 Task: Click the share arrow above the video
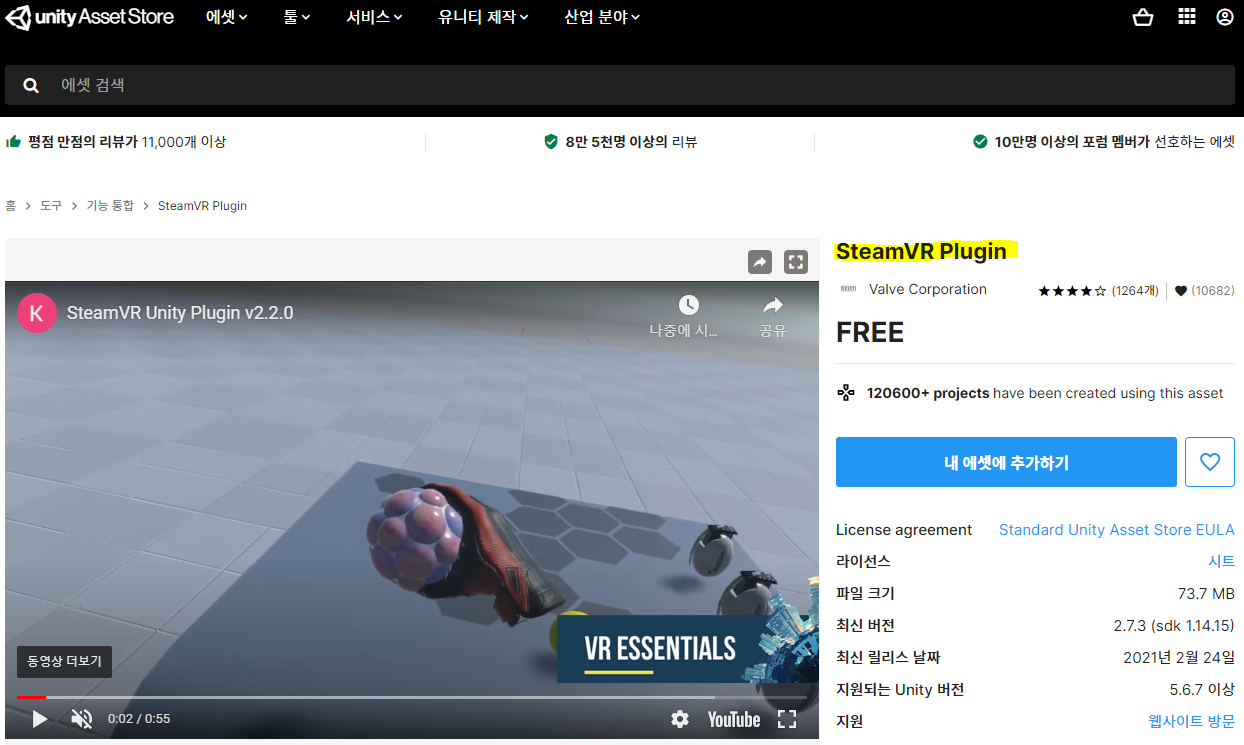coord(760,262)
